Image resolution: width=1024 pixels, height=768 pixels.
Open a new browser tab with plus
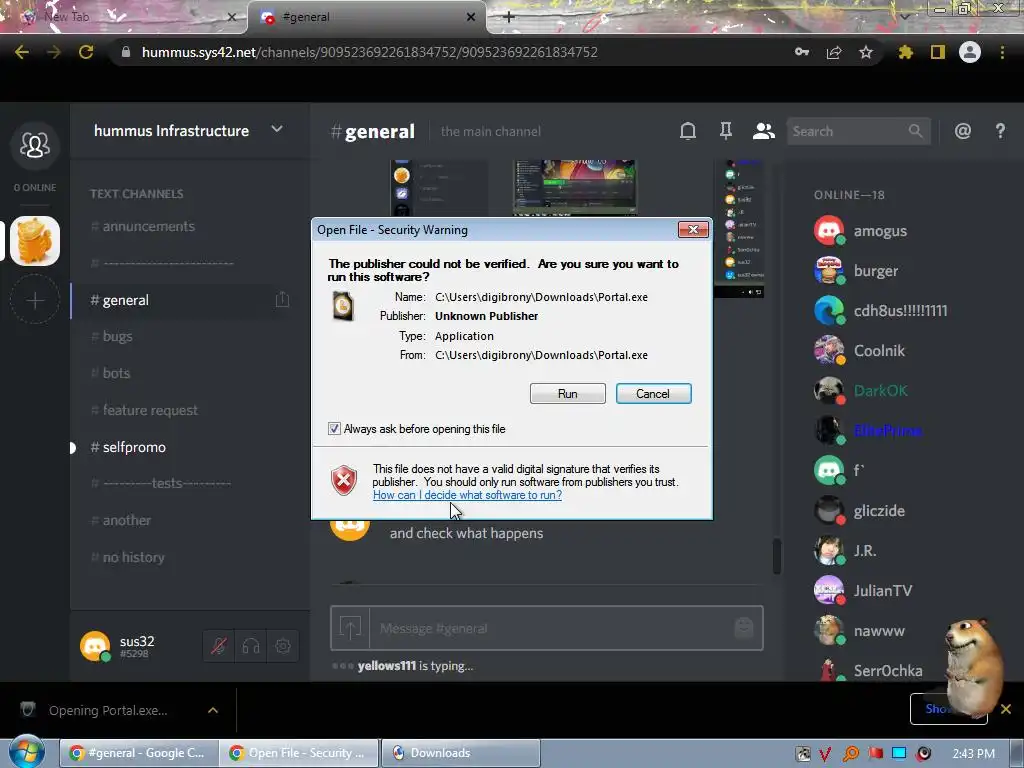509,17
